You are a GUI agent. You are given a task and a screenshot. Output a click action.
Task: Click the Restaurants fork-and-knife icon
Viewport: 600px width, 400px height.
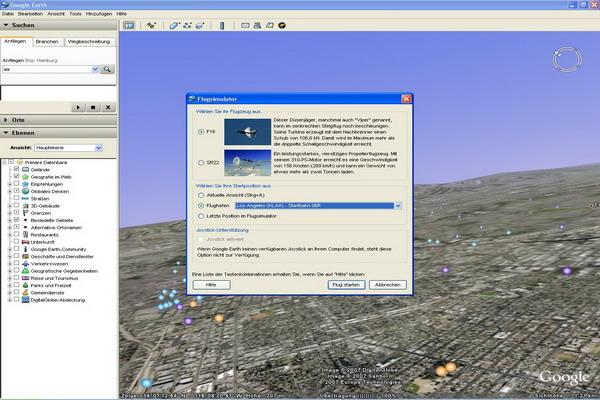[x=25, y=235]
